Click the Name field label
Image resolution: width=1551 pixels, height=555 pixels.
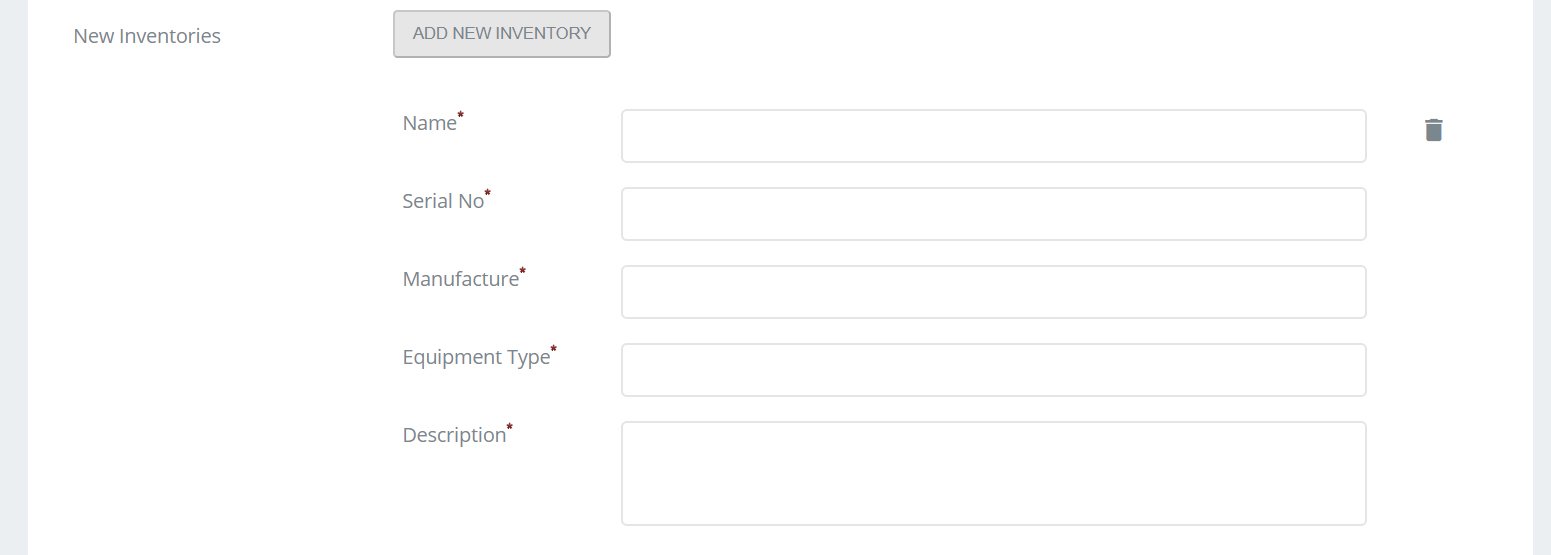(429, 123)
